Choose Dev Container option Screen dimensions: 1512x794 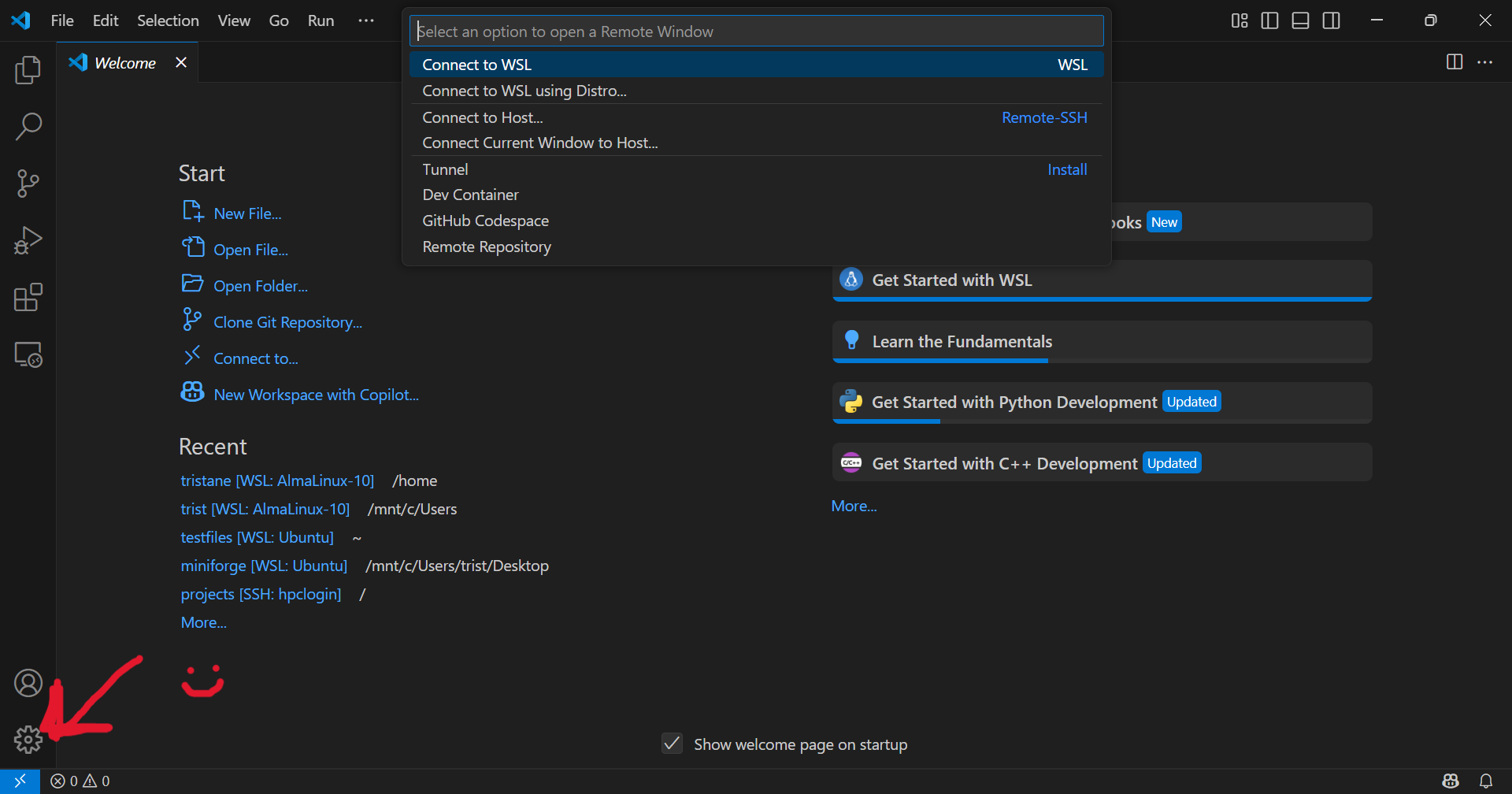pyautogui.click(x=756, y=195)
